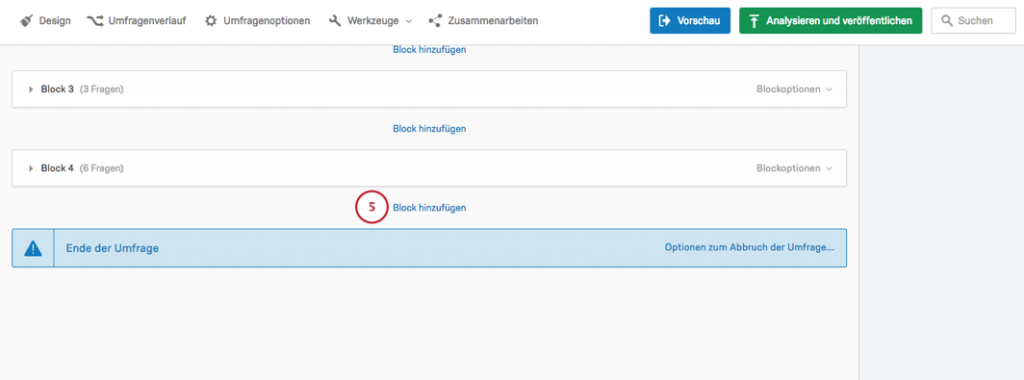Screen dimensions: 1024x380
Task: Click the magnifier icon in search box
Action: [x=947, y=21]
